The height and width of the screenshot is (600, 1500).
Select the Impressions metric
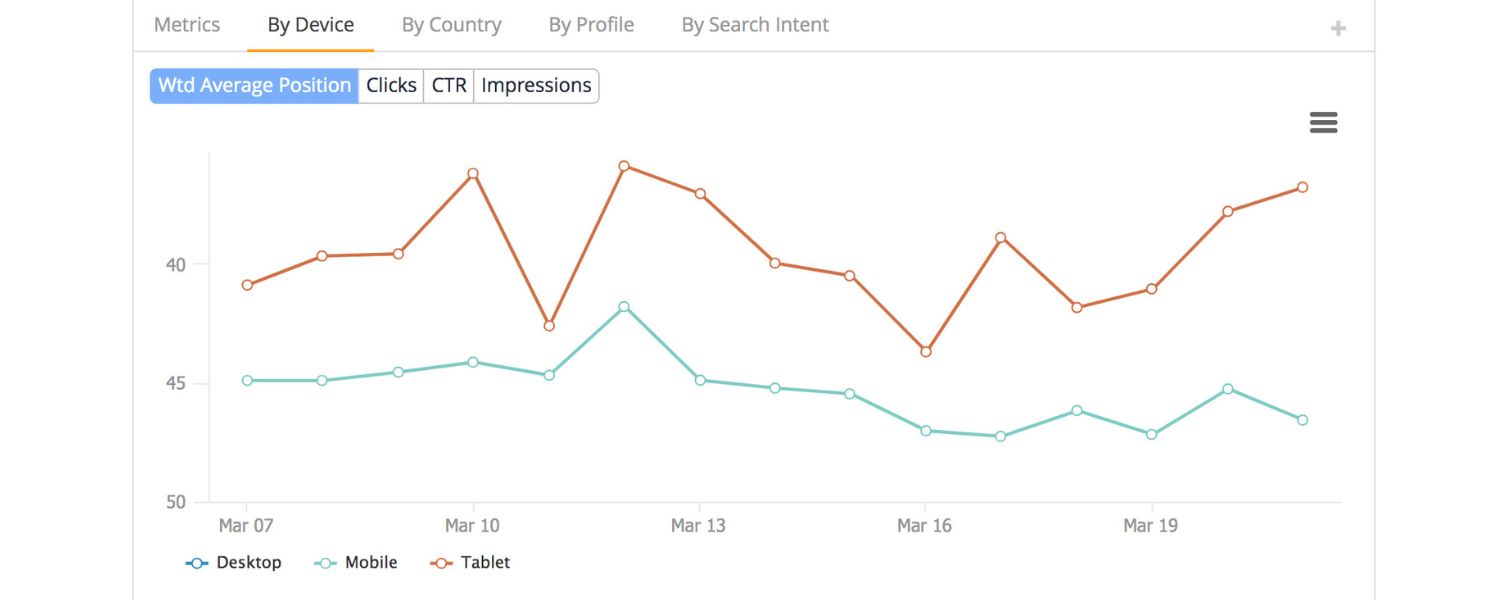pos(536,85)
